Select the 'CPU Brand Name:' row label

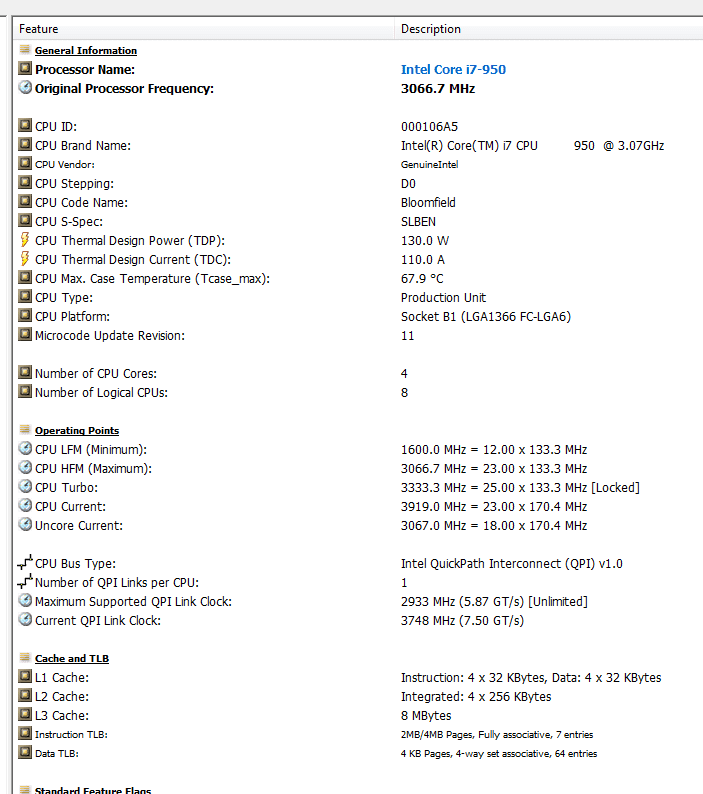point(83,146)
